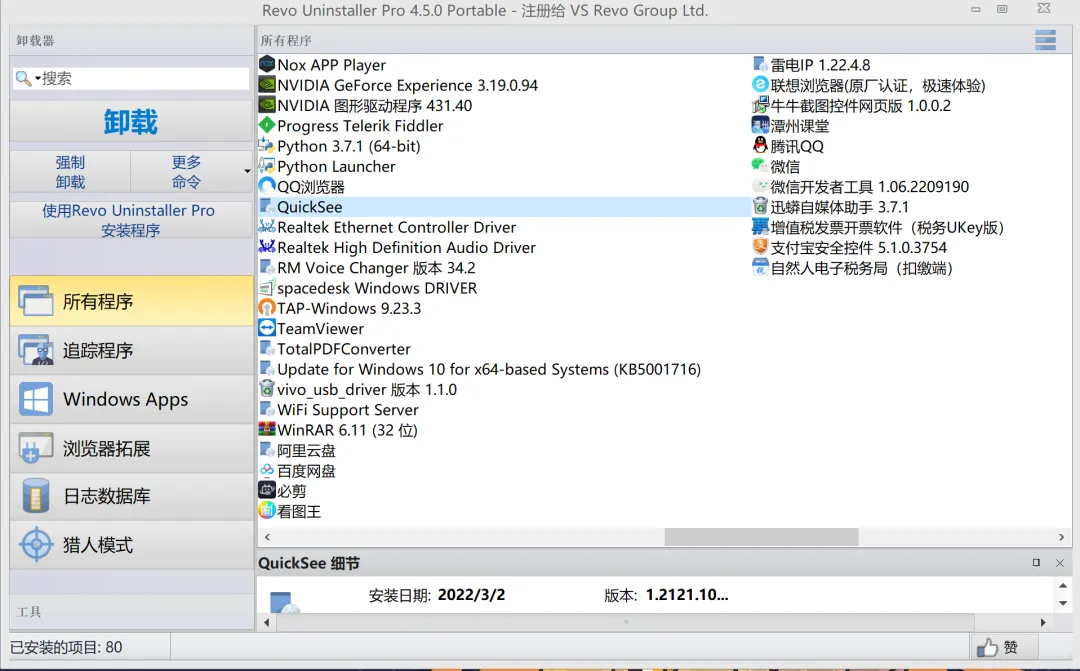Open the Windows Apps section
This screenshot has height=671, width=1080.
[x=132, y=399]
